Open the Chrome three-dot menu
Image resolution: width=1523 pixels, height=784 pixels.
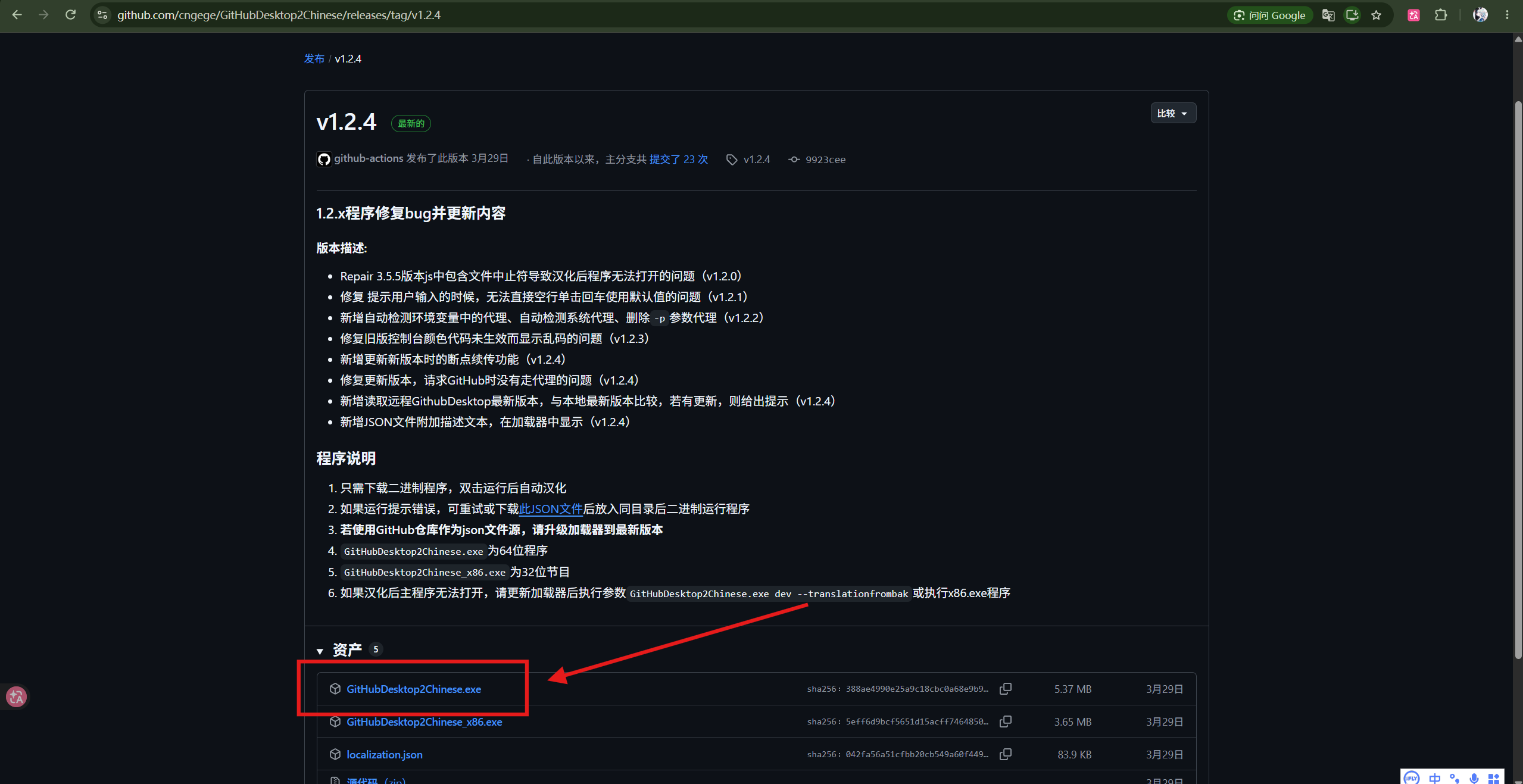(x=1507, y=15)
